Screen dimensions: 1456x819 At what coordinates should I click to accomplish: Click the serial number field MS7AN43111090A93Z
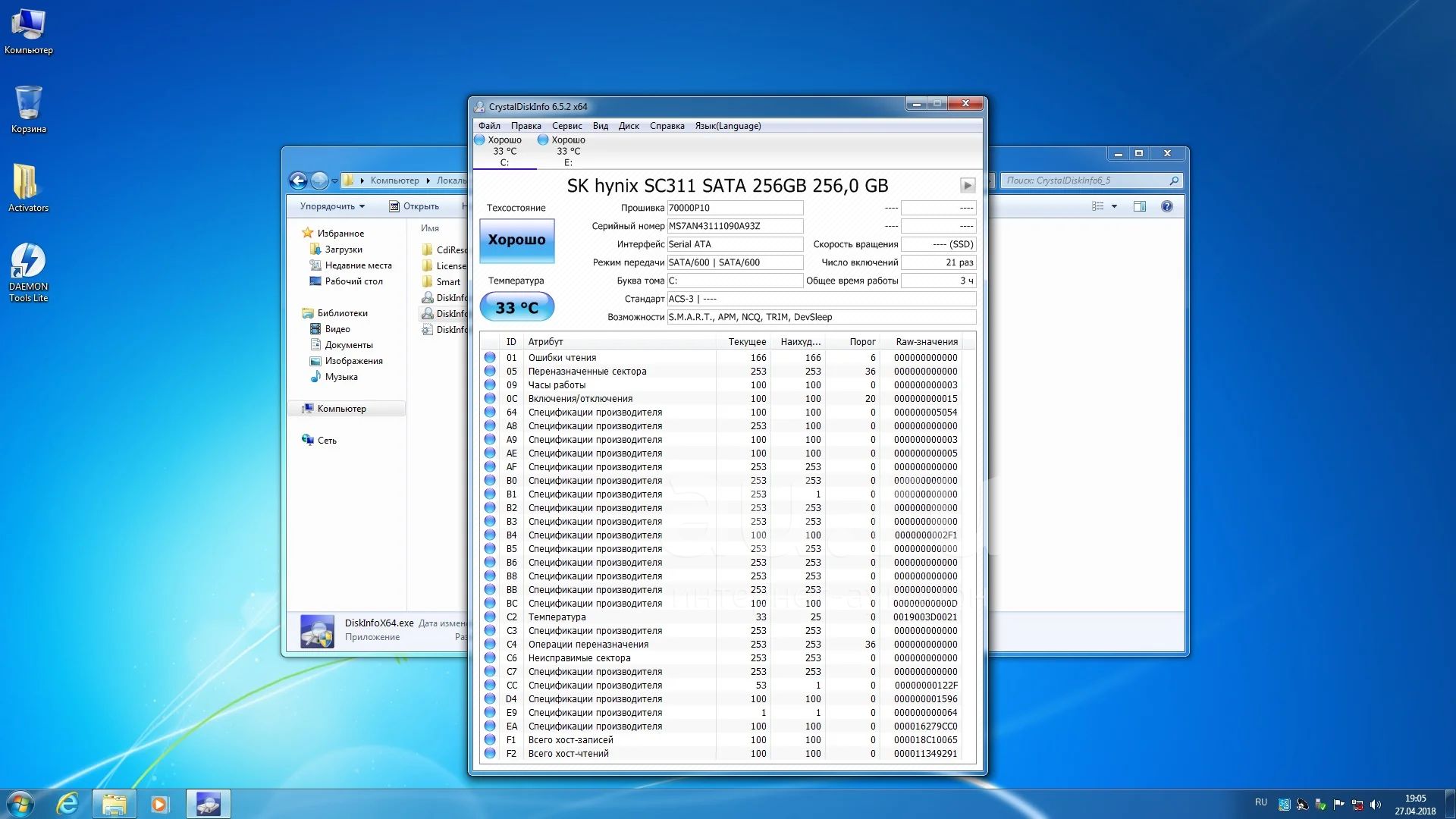734,226
